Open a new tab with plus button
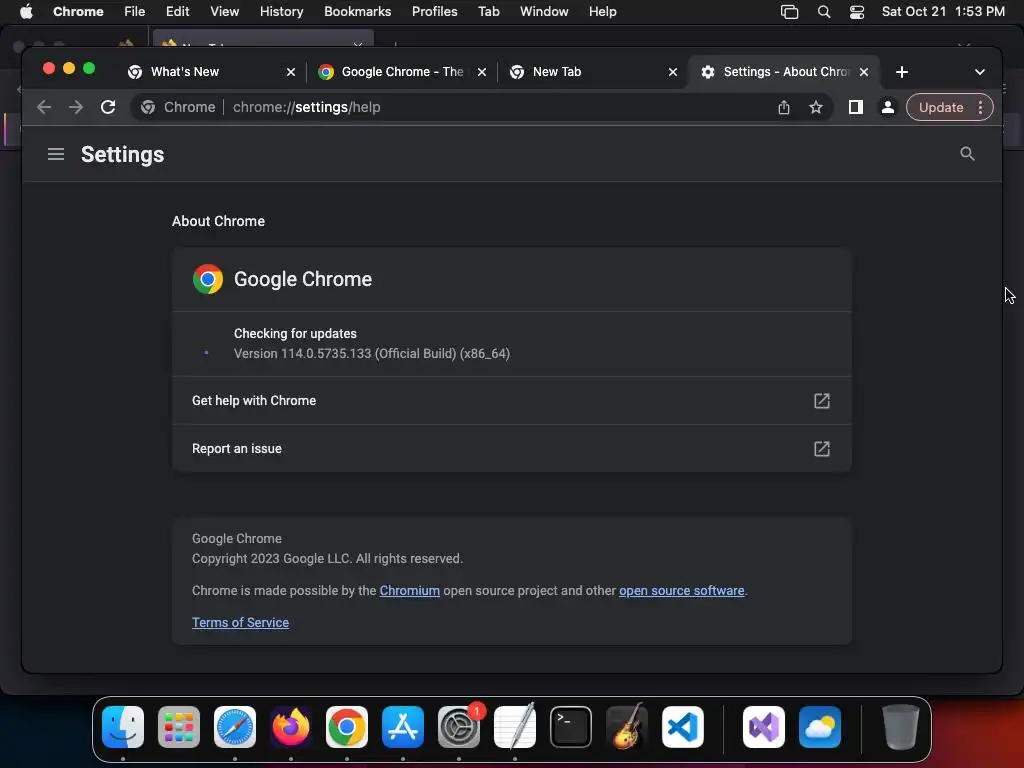 902,72
